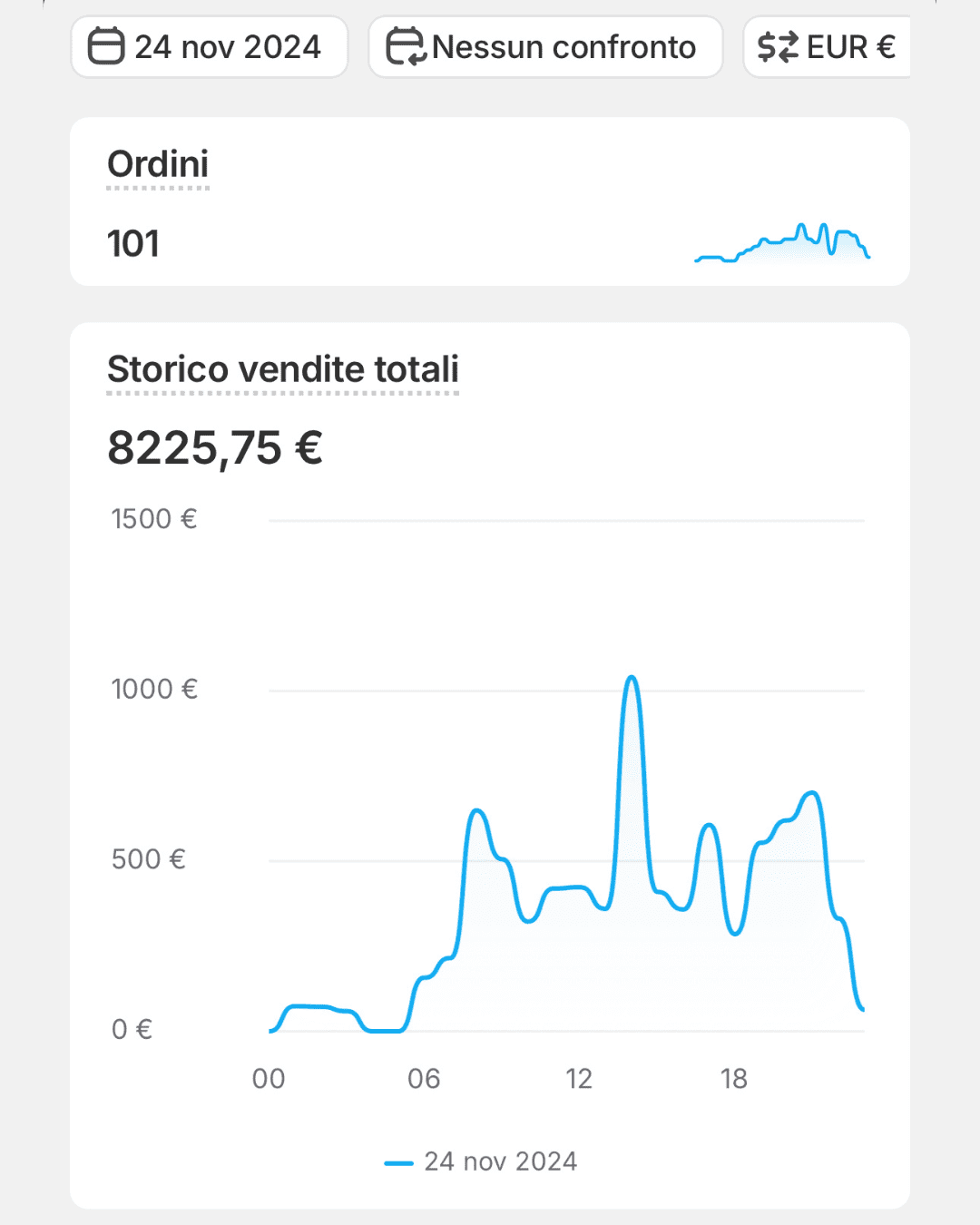Click the 12 hour axis label
This screenshot has height=1225, width=980.
(579, 1079)
